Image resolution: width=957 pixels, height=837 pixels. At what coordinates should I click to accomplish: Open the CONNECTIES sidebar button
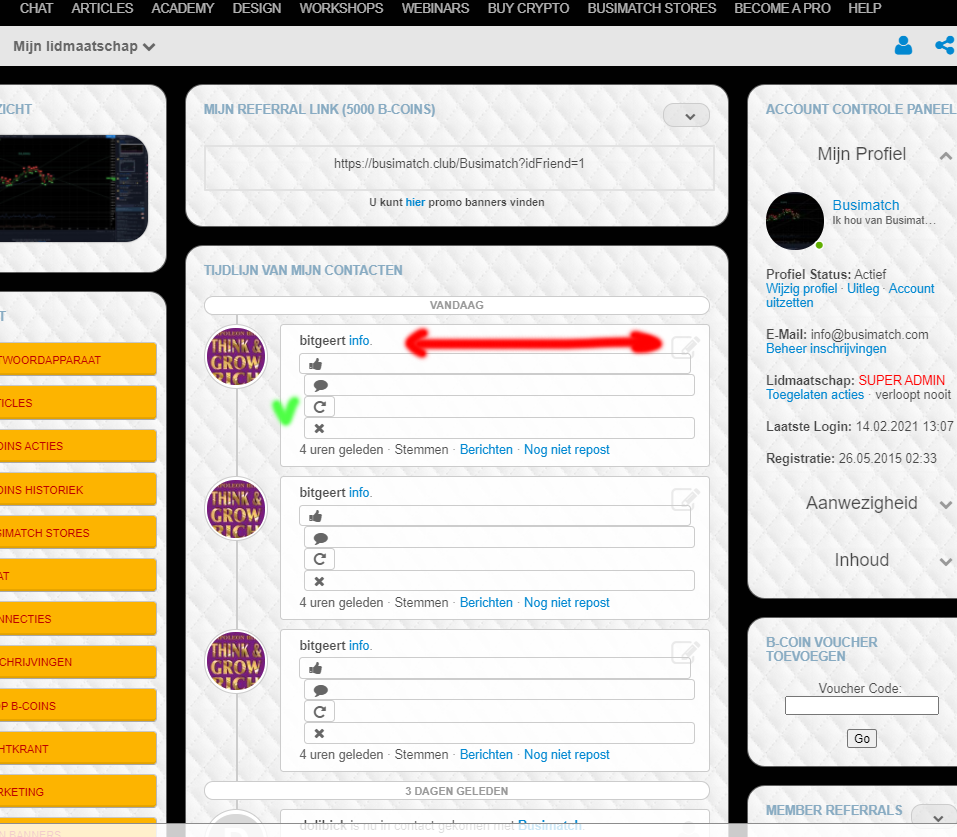(78, 619)
